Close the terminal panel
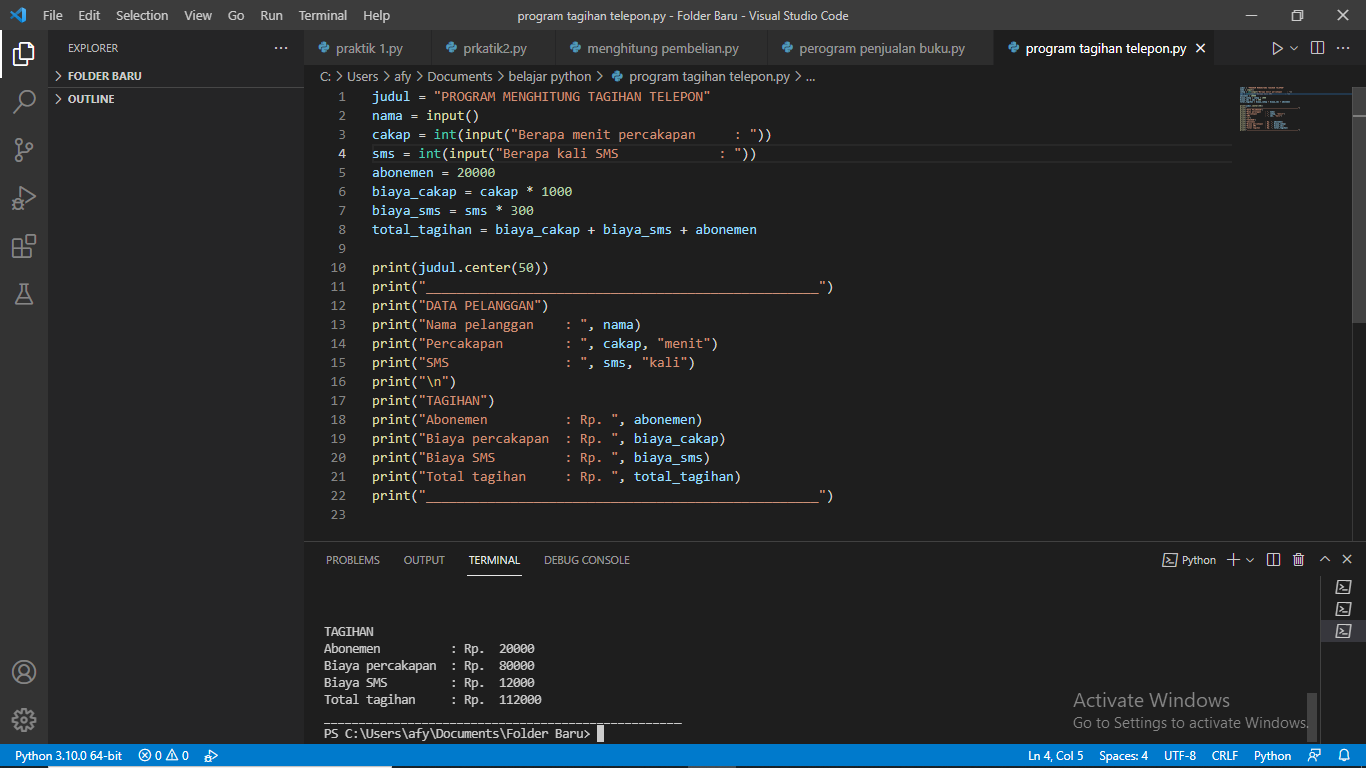The width and height of the screenshot is (1366, 768). click(1347, 560)
